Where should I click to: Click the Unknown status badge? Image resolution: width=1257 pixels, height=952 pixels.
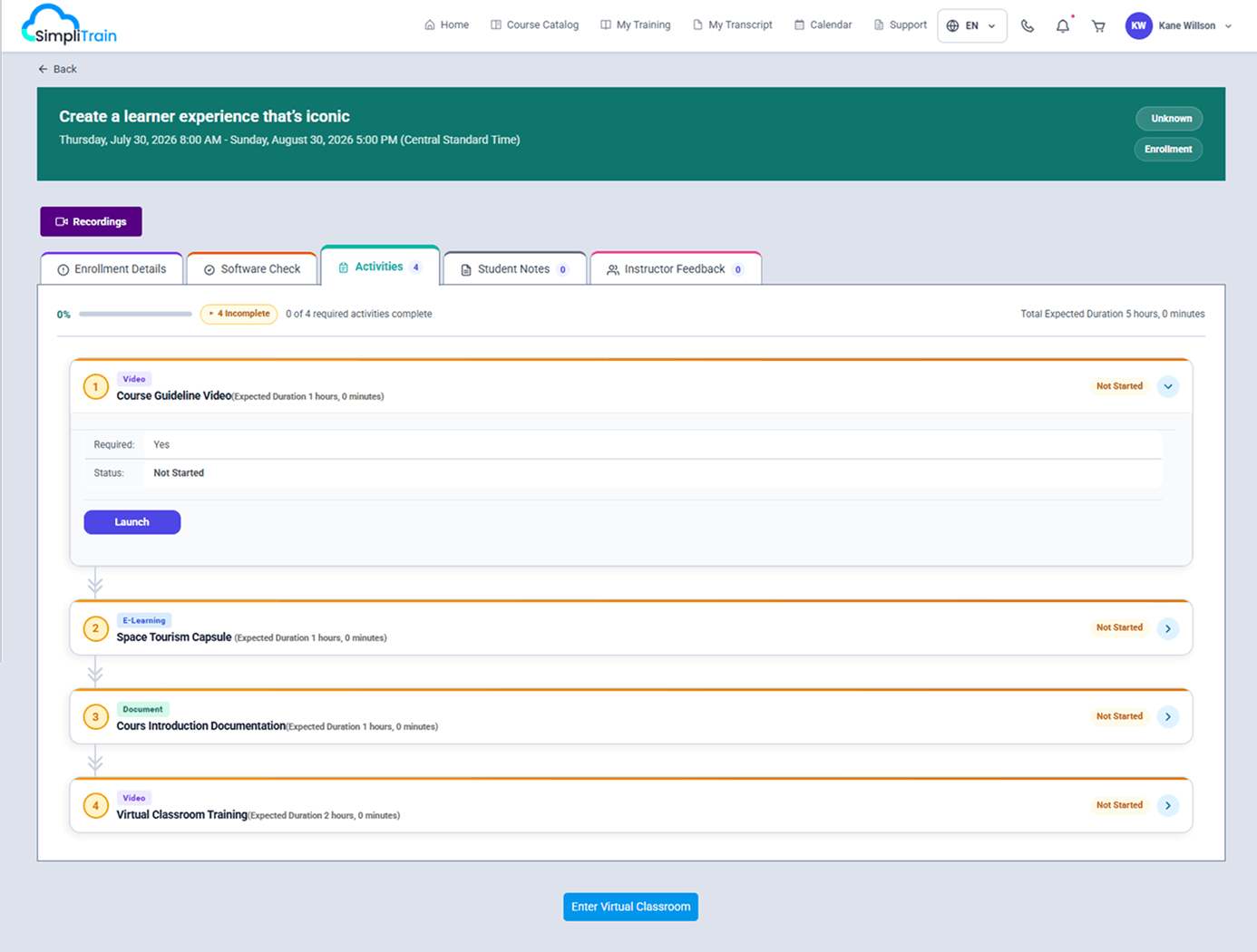(1170, 119)
